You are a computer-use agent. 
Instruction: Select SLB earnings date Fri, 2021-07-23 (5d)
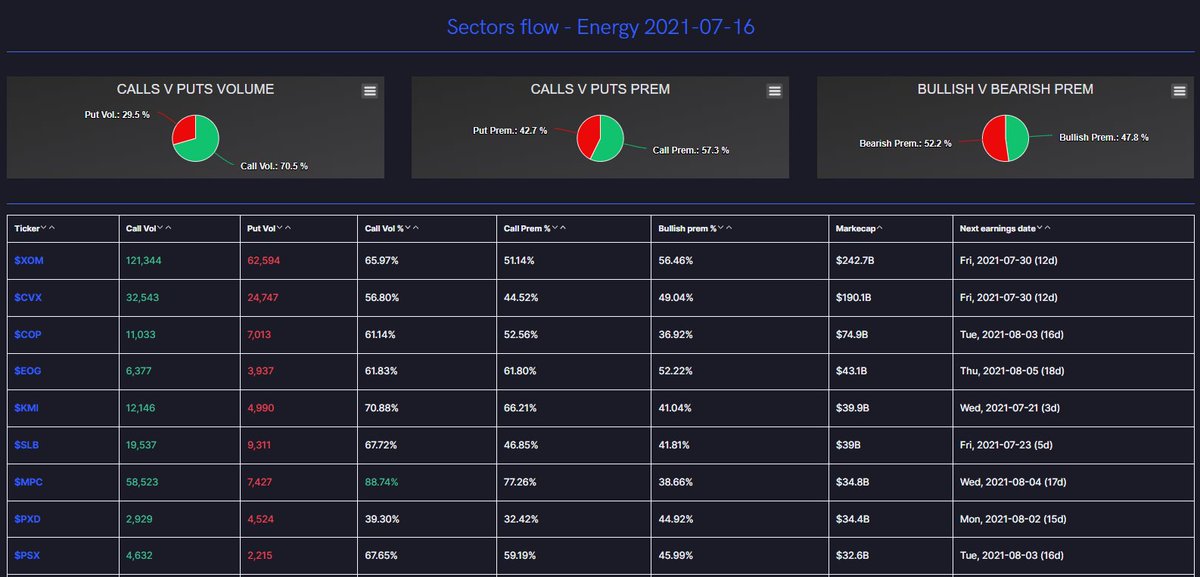pos(1005,445)
